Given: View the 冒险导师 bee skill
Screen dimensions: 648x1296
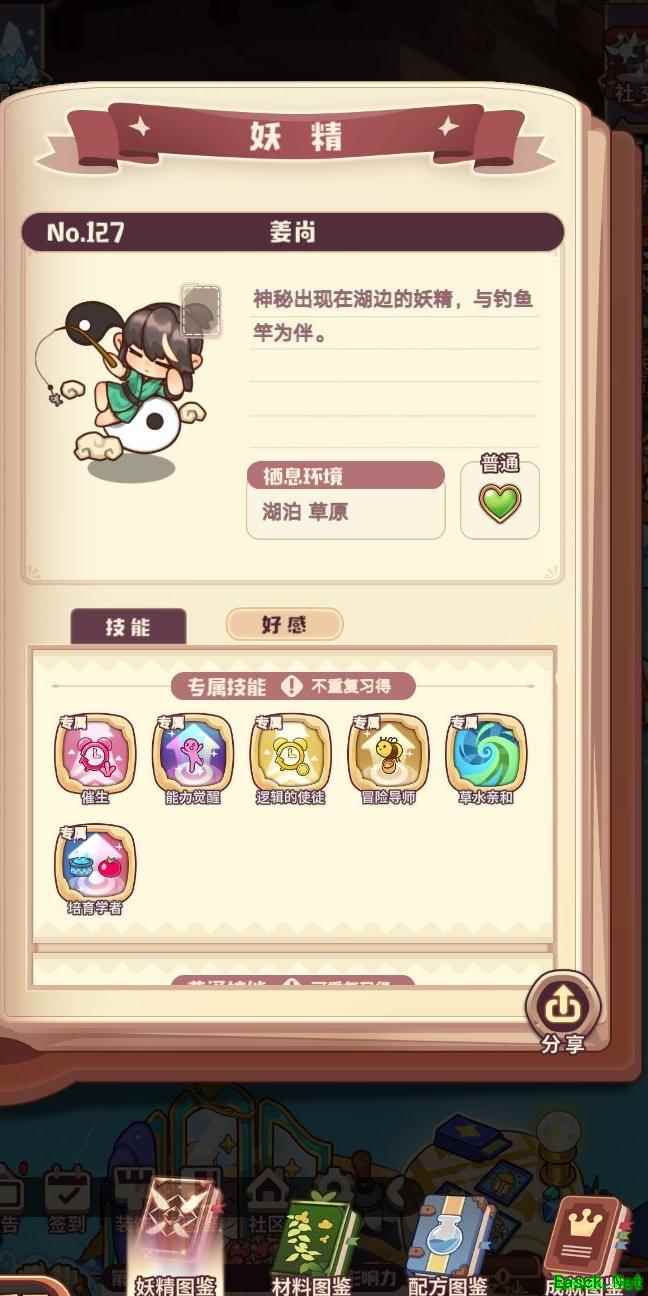Looking at the screenshot, I should tap(388, 752).
